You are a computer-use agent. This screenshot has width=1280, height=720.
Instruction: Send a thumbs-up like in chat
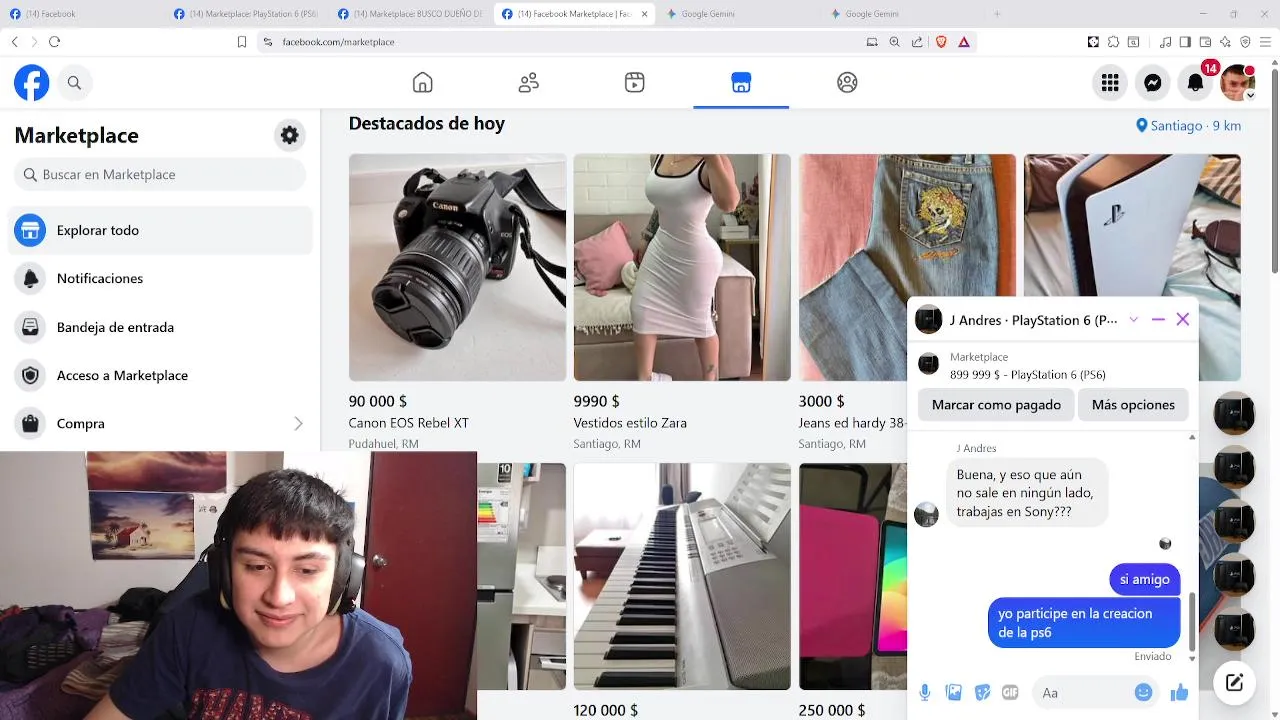click(x=1179, y=692)
